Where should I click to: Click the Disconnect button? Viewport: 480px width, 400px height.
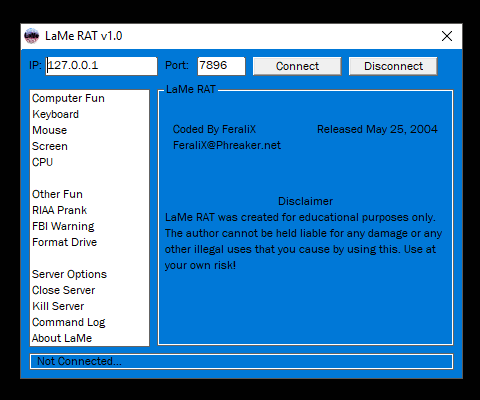(393, 66)
